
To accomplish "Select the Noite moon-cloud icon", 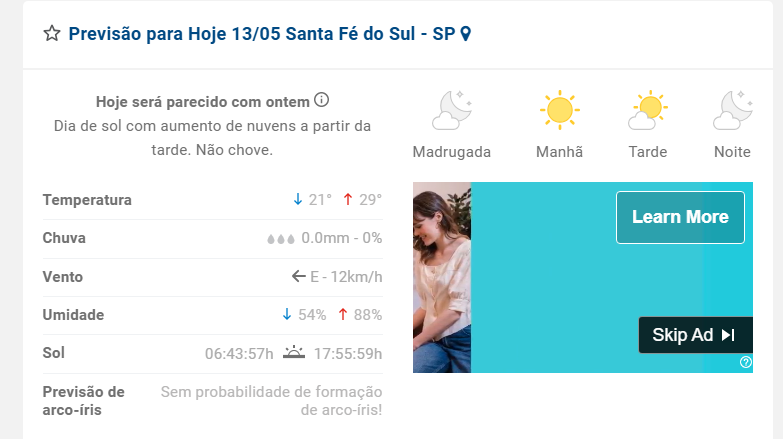I will coord(733,110).
